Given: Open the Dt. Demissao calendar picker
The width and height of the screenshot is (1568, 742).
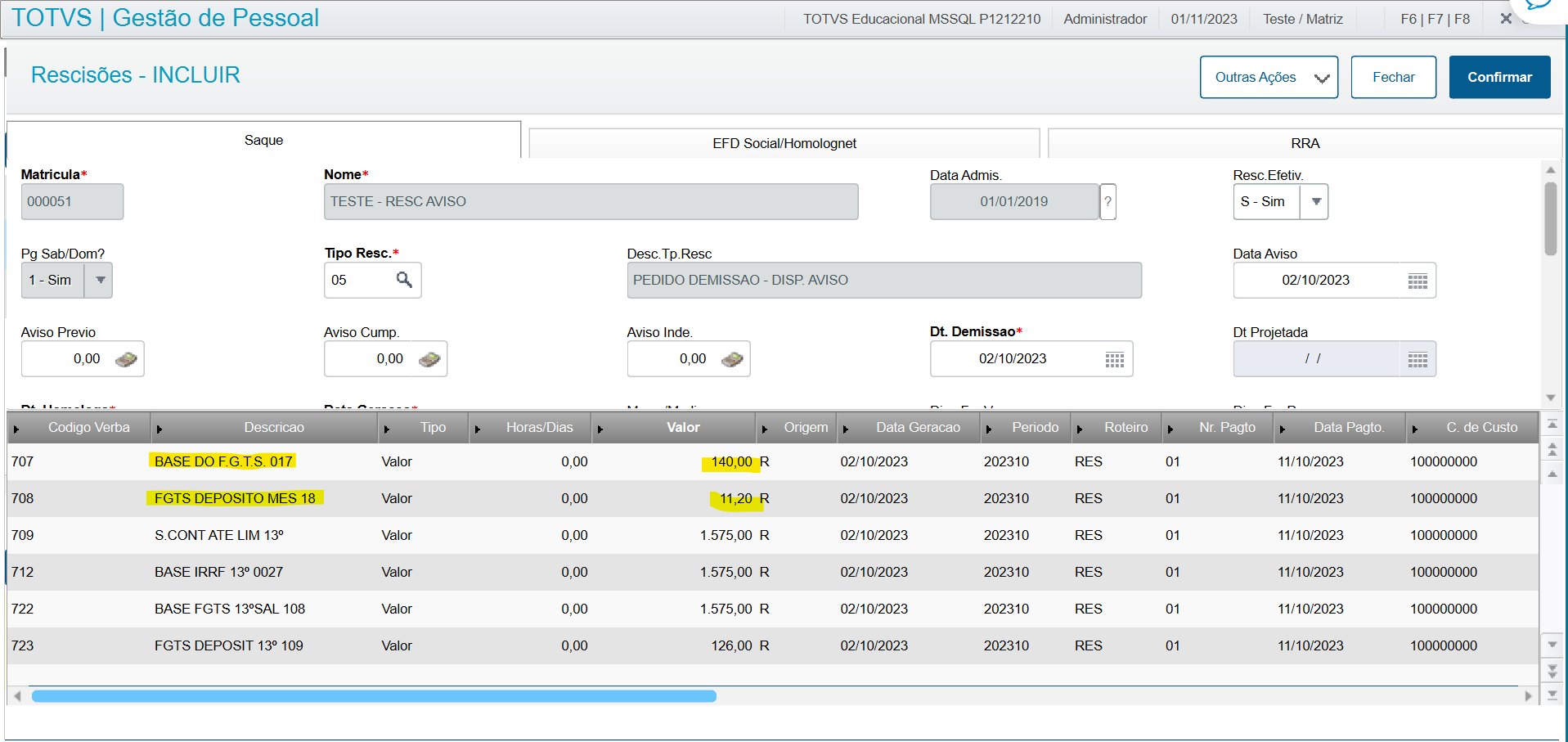Looking at the screenshot, I should coord(1115,359).
